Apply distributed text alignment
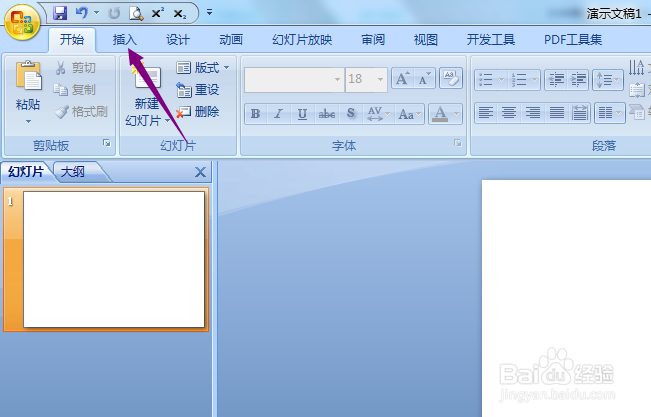 point(580,113)
